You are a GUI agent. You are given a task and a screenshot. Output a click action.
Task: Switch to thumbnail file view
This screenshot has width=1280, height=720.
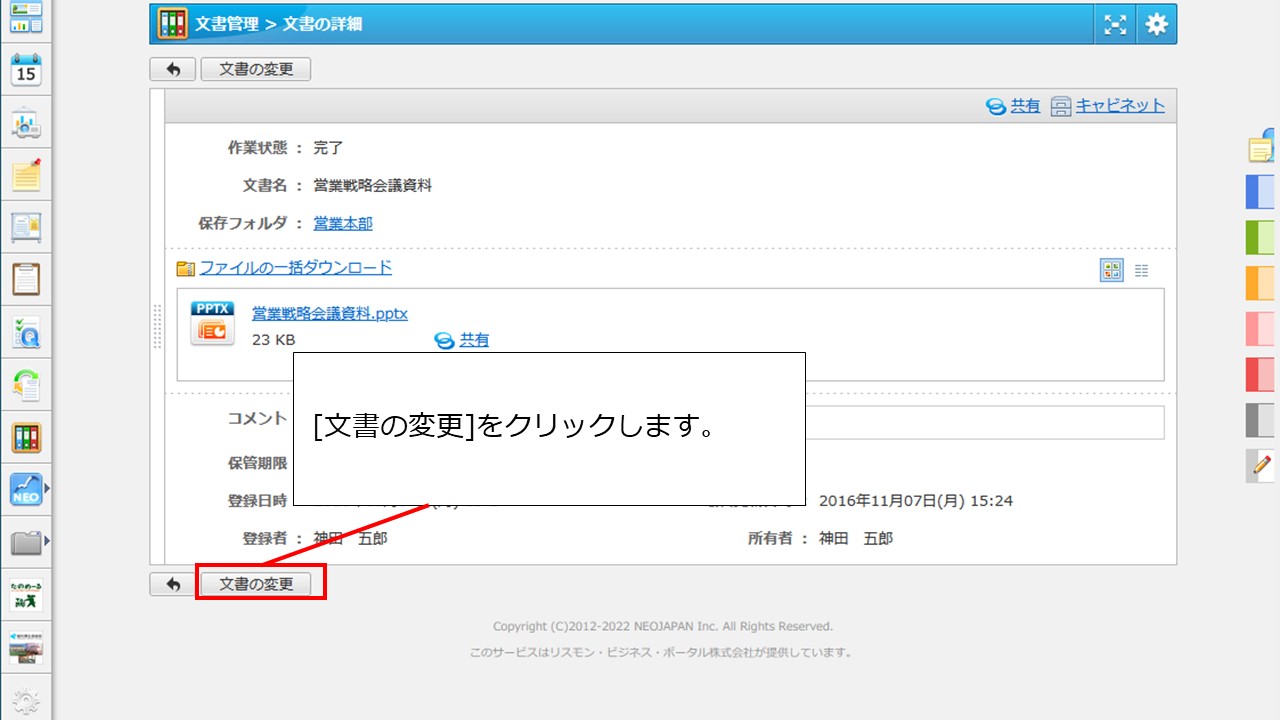point(1111,270)
